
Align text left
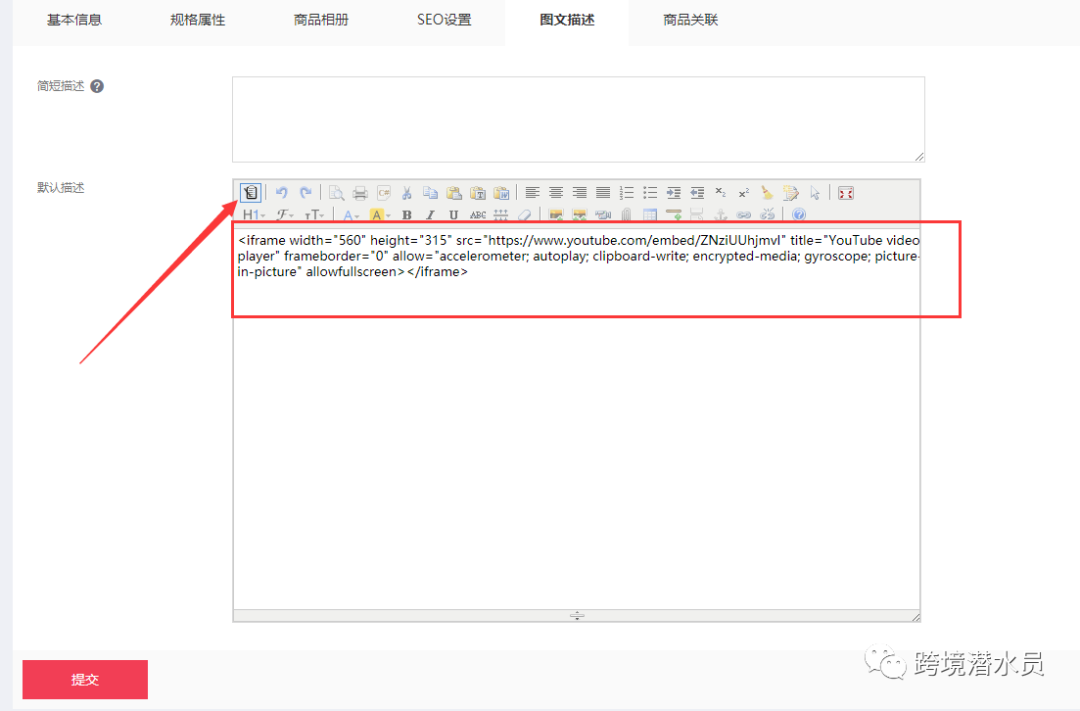[532, 193]
